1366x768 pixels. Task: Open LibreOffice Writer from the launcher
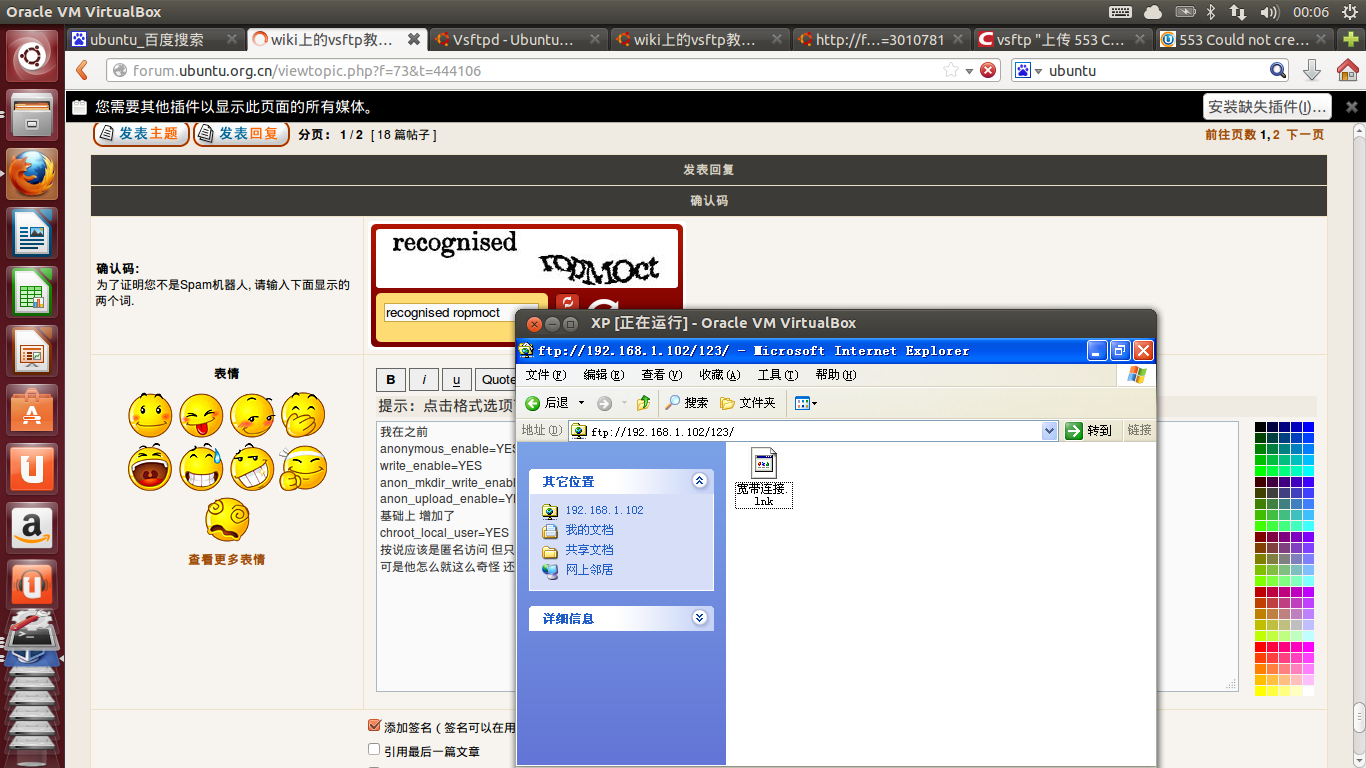pyautogui.click(x=32, y=234)
